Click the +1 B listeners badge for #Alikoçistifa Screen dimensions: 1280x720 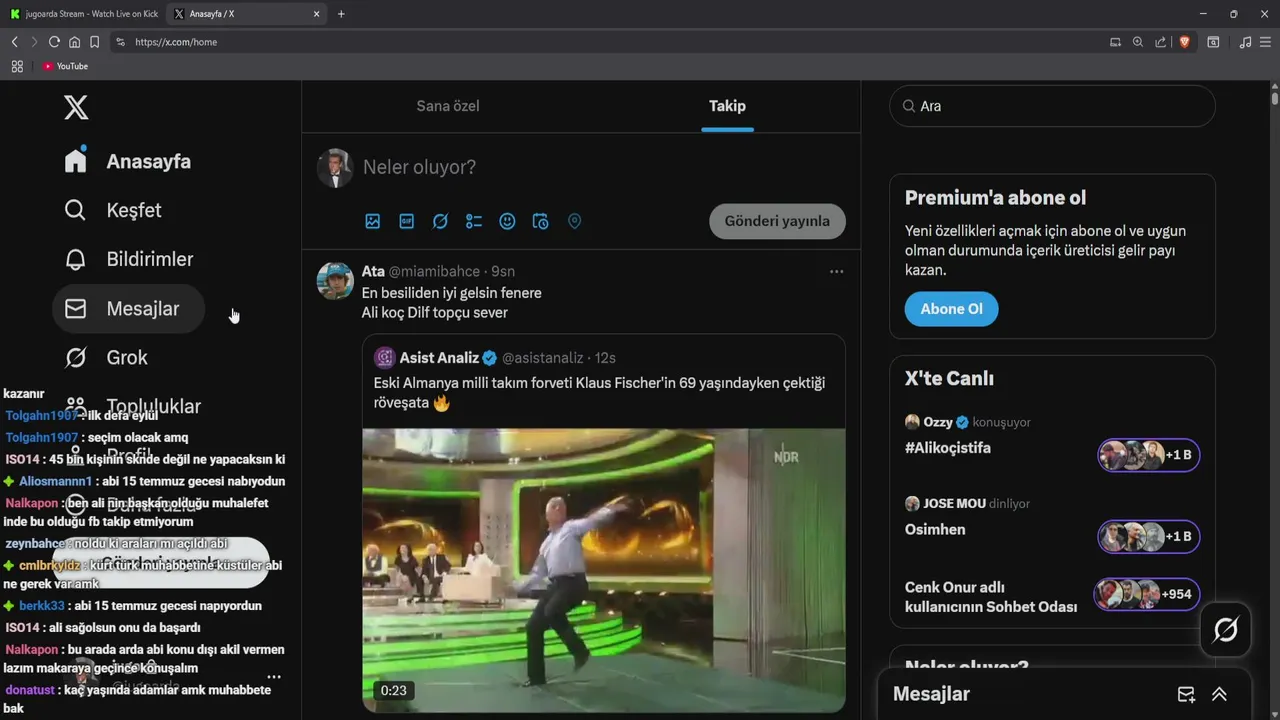coord(1149,455)
